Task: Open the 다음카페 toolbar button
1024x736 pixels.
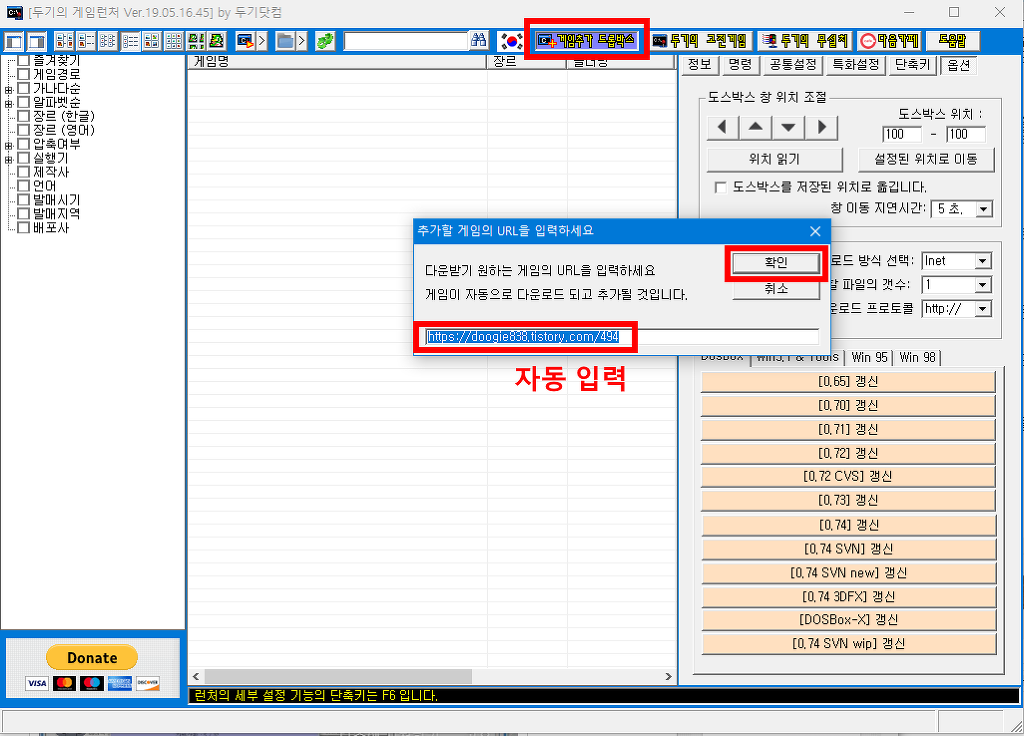Action: pos(889,41)
